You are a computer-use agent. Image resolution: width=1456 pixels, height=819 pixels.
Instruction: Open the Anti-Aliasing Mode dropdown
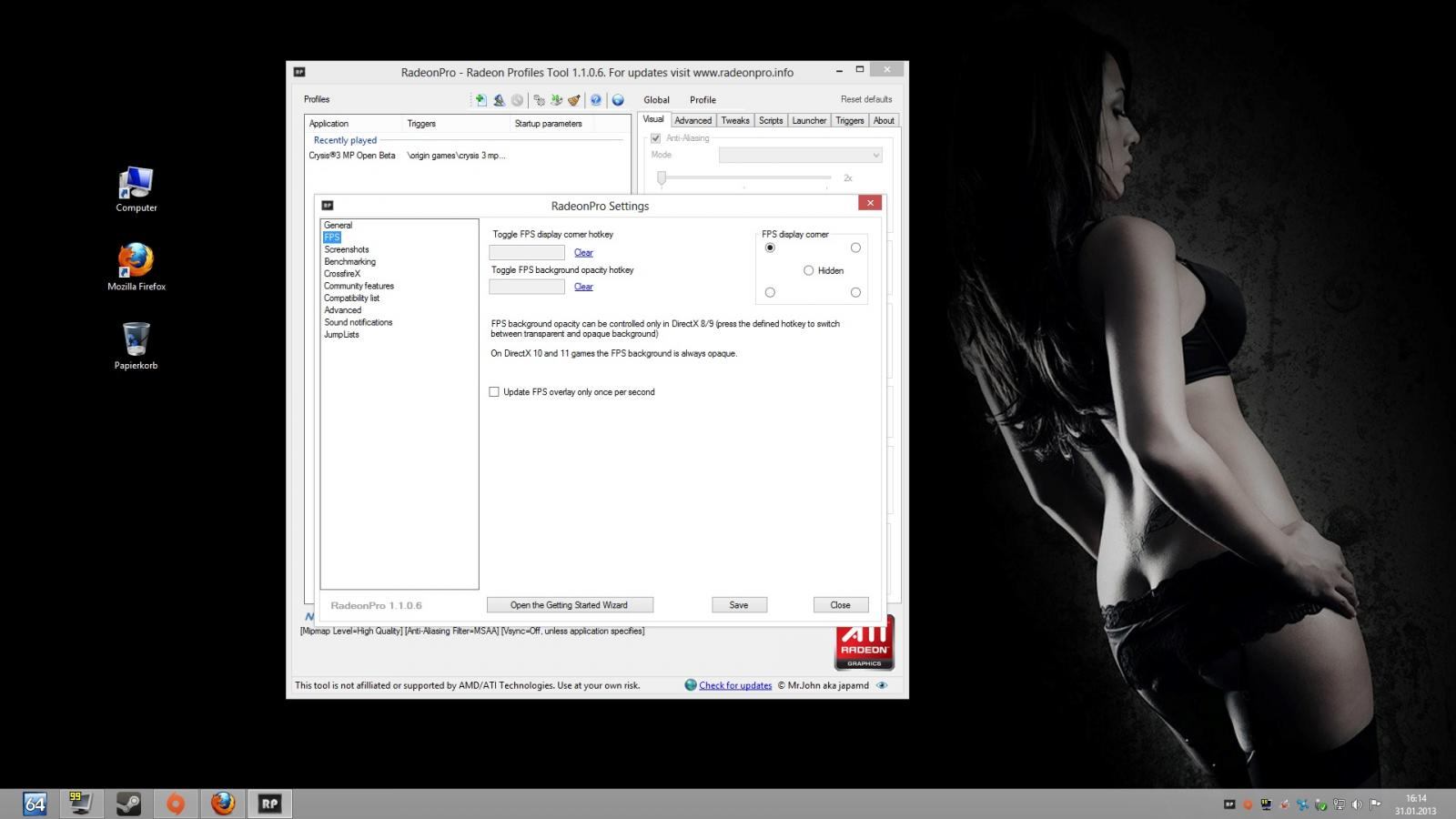(x=801, y=156)
